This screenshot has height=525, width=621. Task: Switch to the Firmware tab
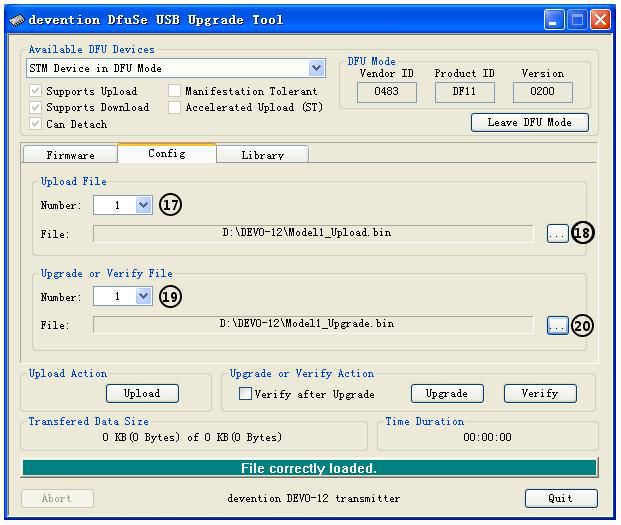click(70, 154)
